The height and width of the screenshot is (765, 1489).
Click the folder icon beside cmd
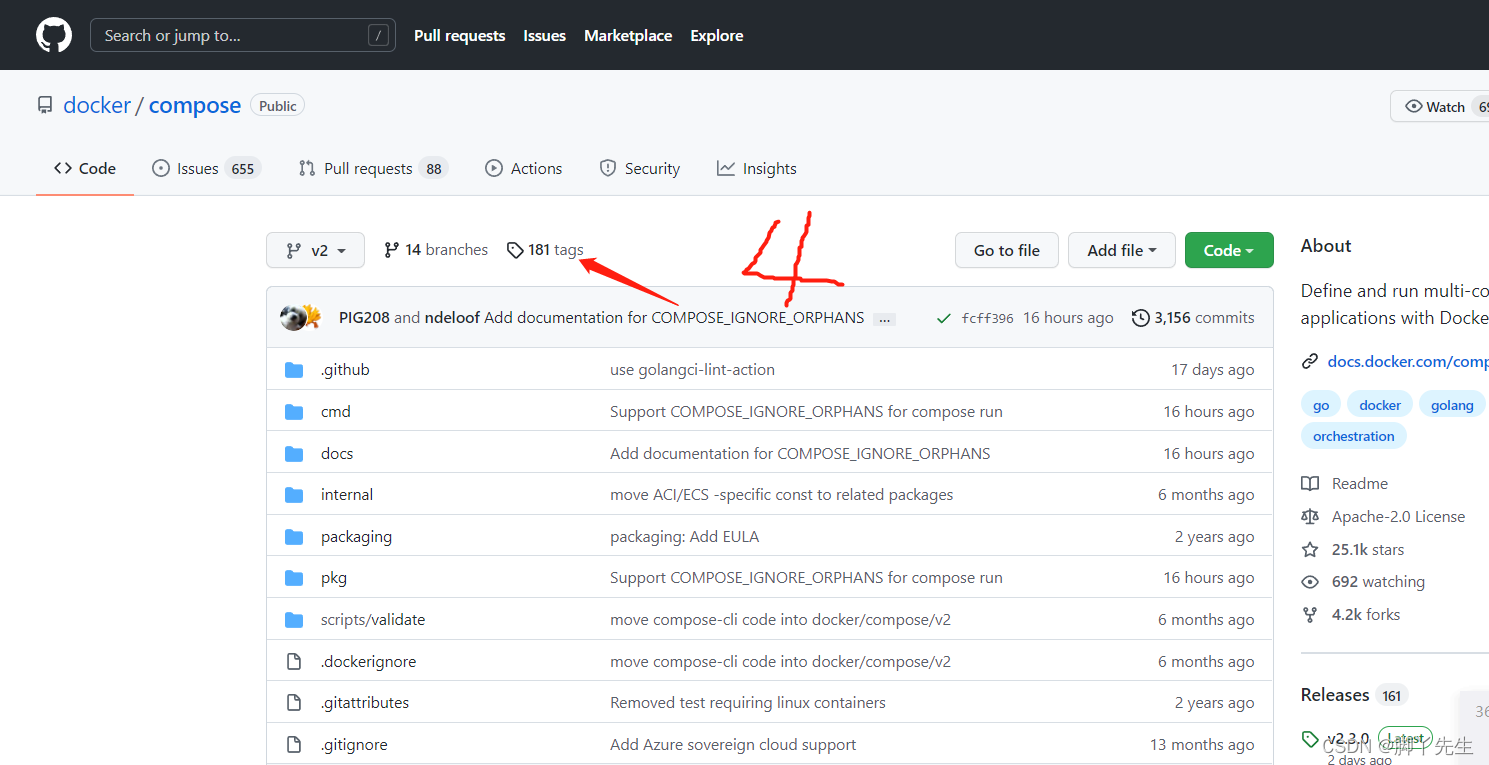[x=294, y=412]
